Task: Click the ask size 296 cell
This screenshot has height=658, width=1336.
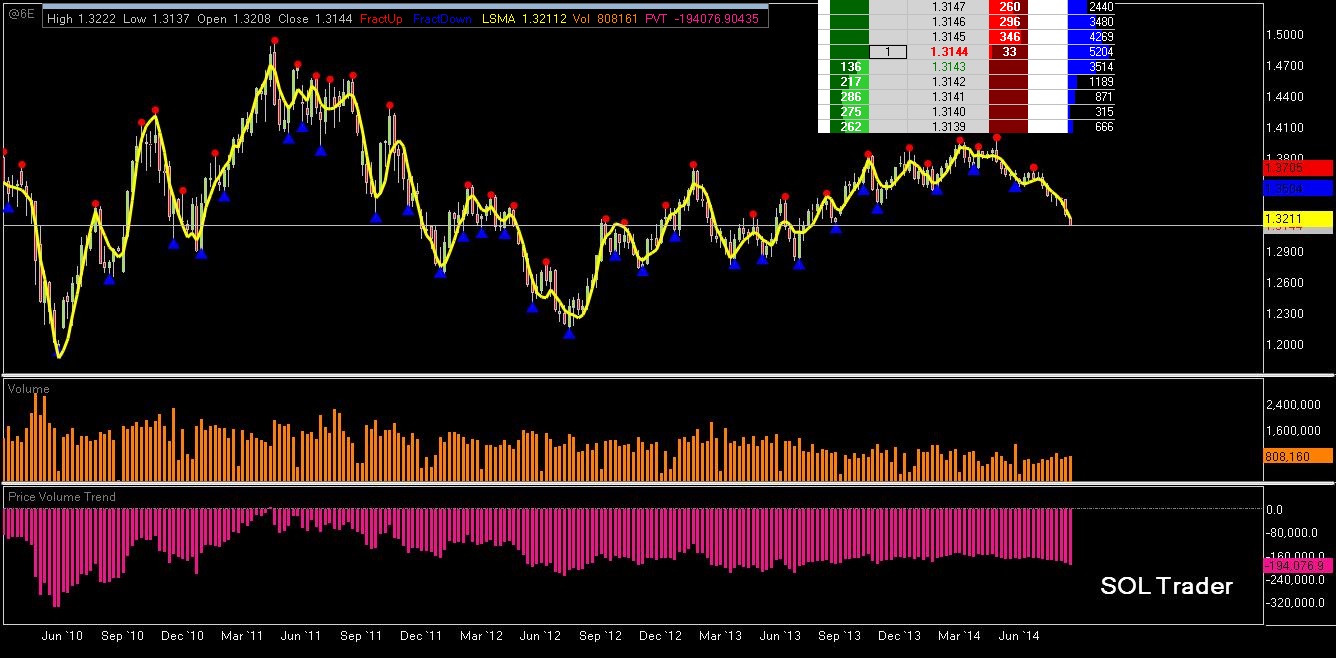Action: pyautogui.click(x=1009, y=21)
